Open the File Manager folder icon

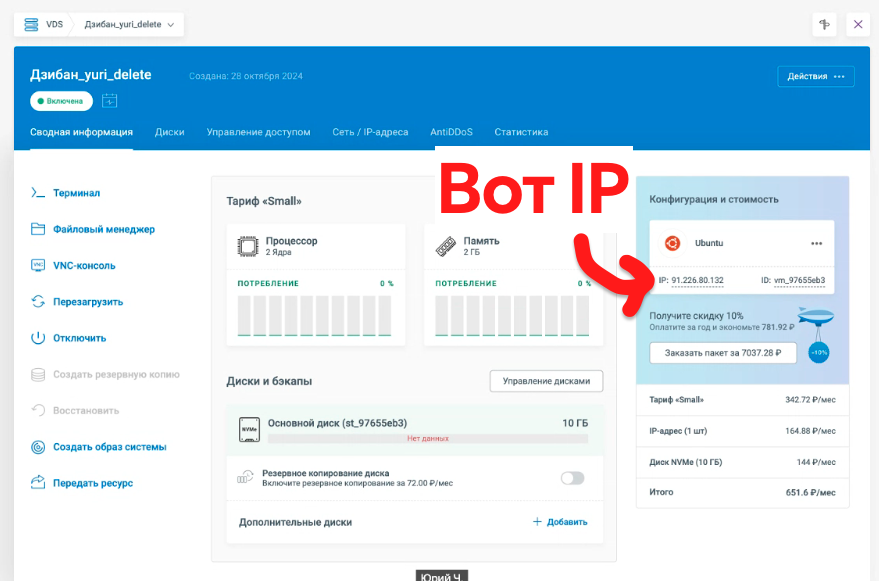coord(38,229)
